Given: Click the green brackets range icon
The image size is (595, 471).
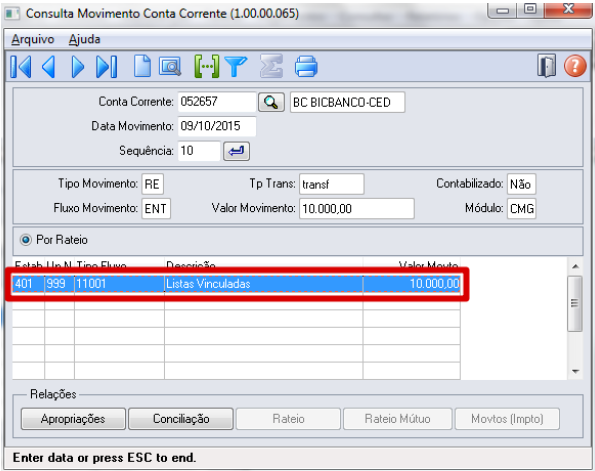Looking at the screenshot, I should (206, 66).
